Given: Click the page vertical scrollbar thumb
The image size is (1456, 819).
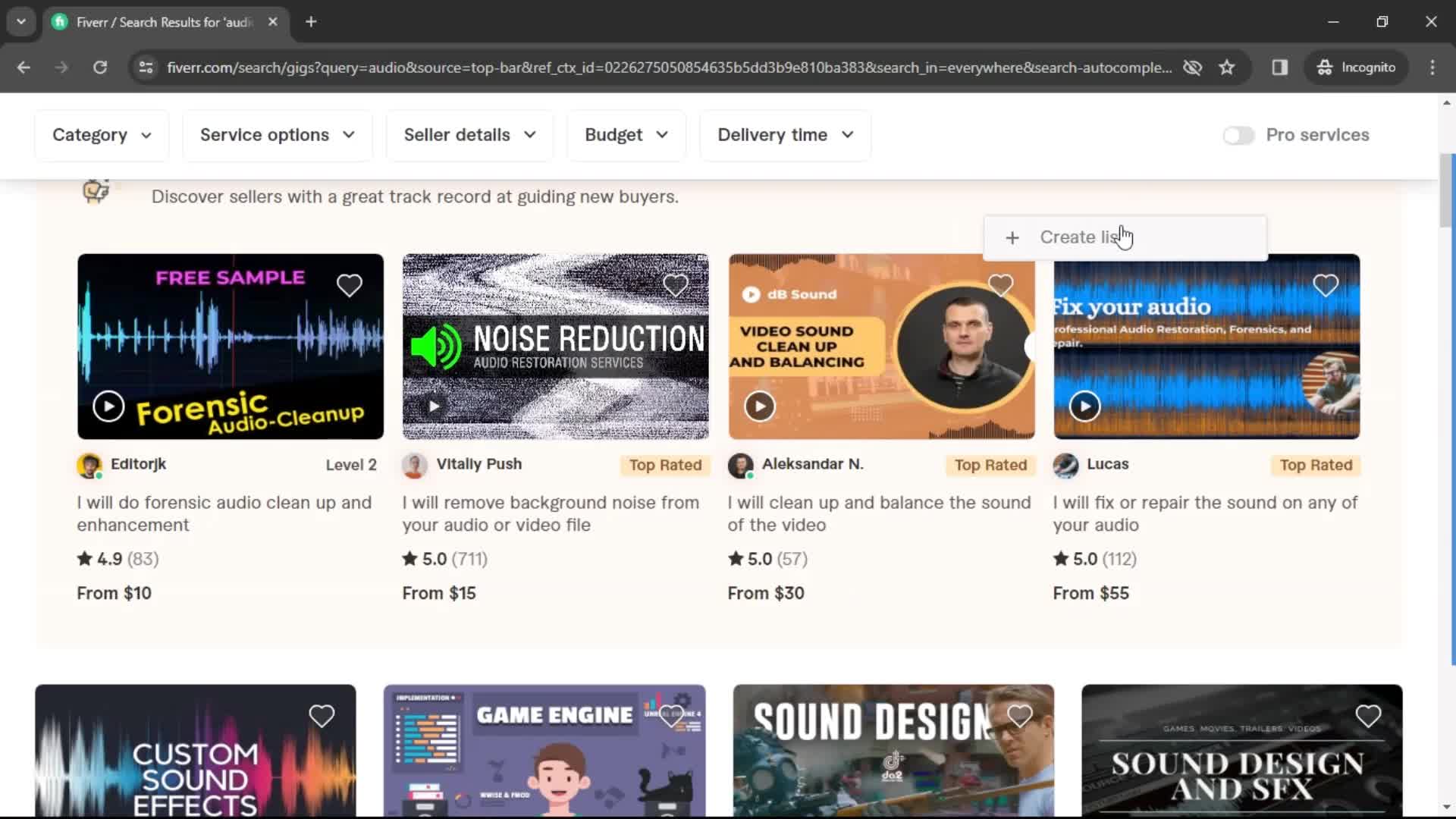Looking at the screenshot, I should [x=1446, y=190].
